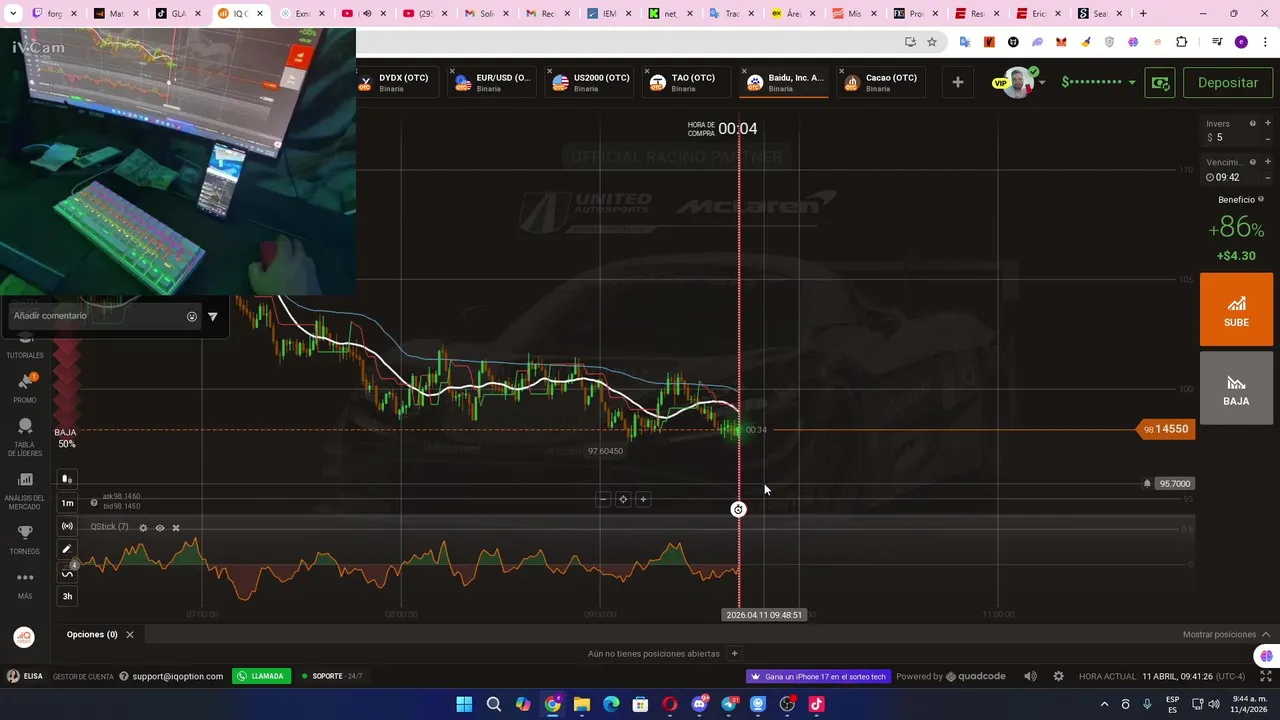Open platform settings gear in footer
1280x720 pixels.
(x=1058, y=676)
